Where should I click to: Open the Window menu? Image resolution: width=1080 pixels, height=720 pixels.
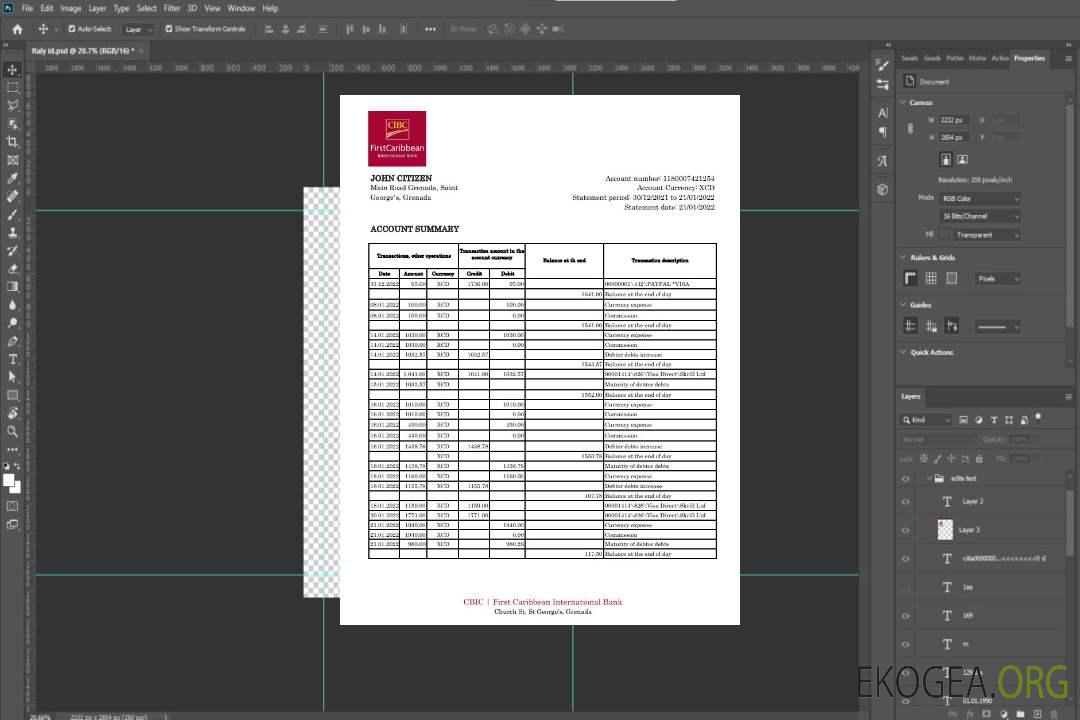[241, 8]
